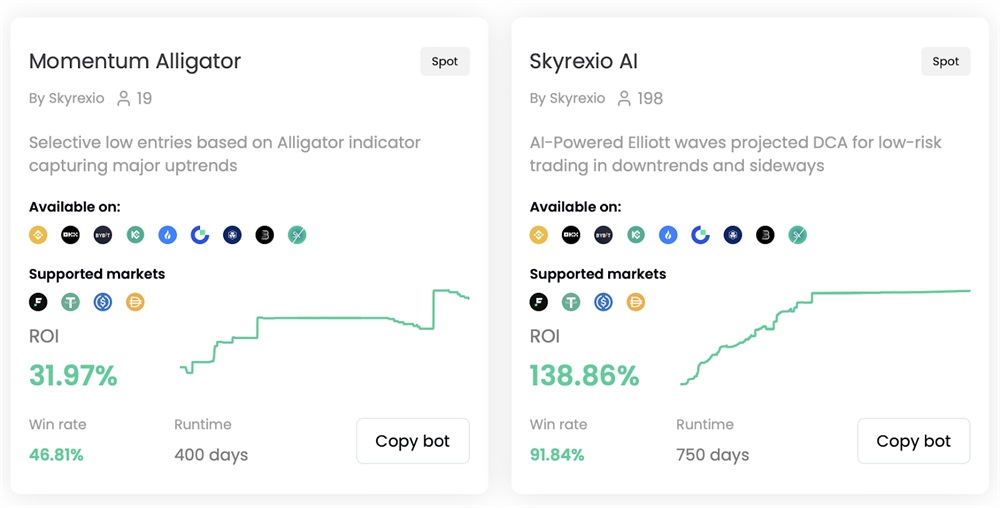Click the Tether USDT icon, Momentum Alligator card
1000x508 pixels.
click(71, 301)
